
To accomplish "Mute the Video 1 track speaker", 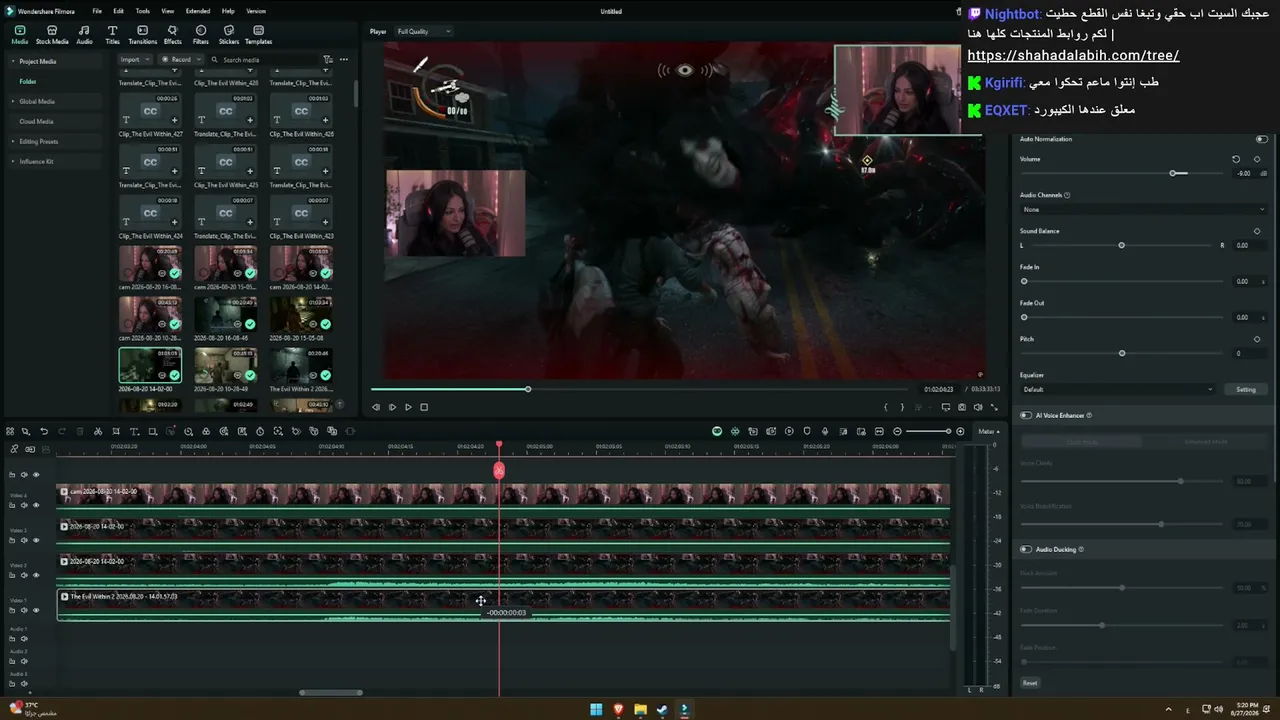I will pos(24,610).
